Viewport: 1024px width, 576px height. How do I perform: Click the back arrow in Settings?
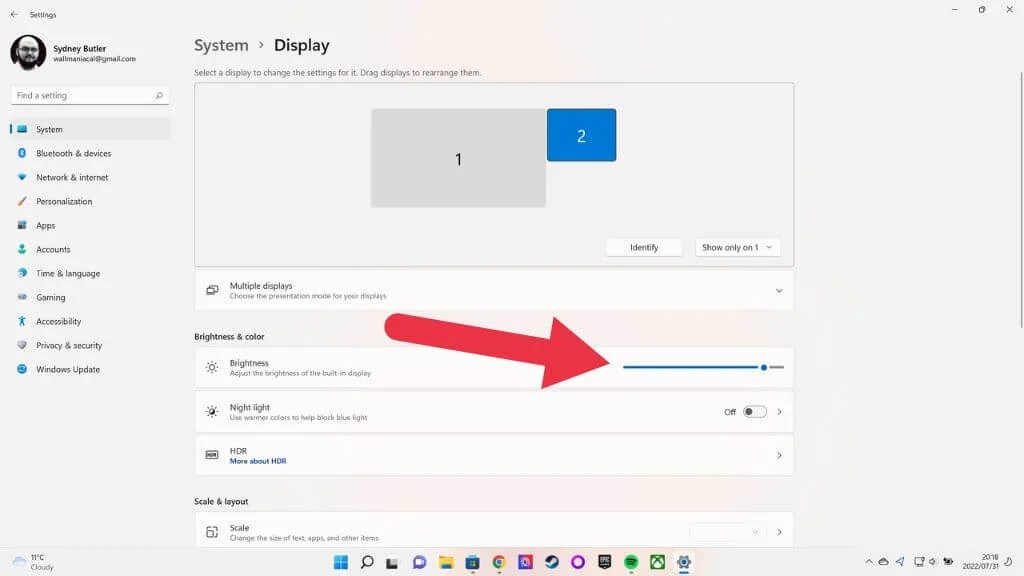pos(12,14)
